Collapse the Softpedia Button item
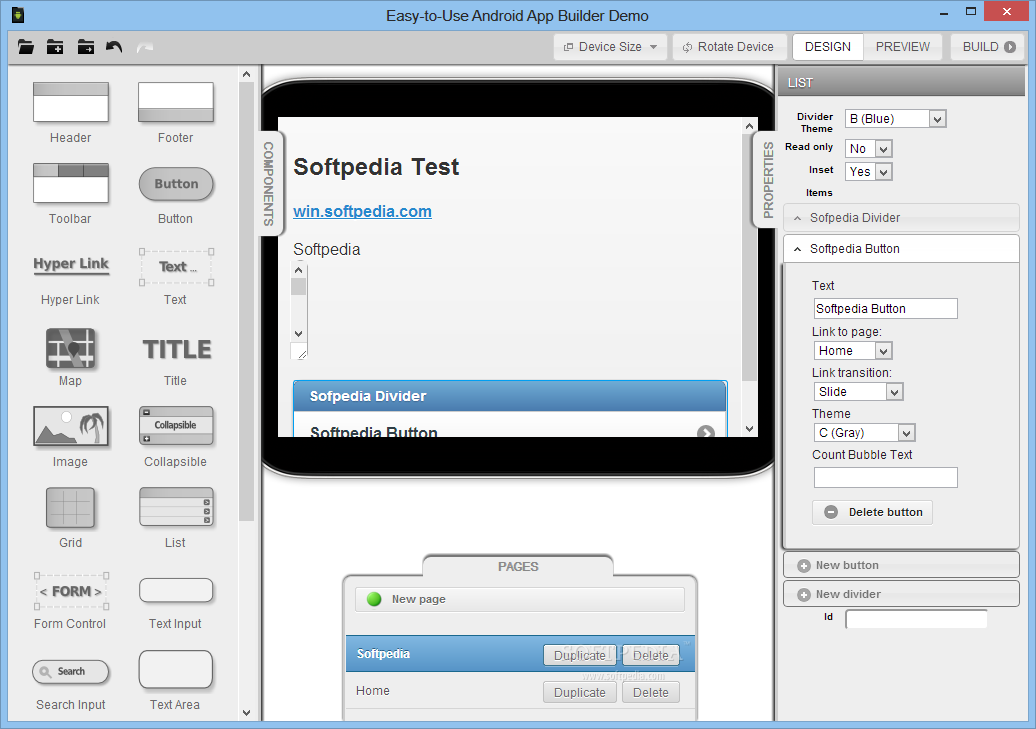This screenshot has height=729, width=1036. 901,249
